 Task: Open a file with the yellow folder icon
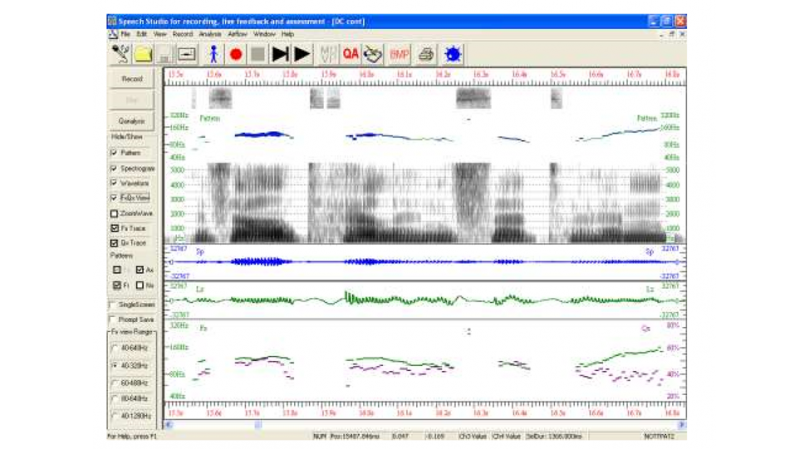[x=144, y=54]
